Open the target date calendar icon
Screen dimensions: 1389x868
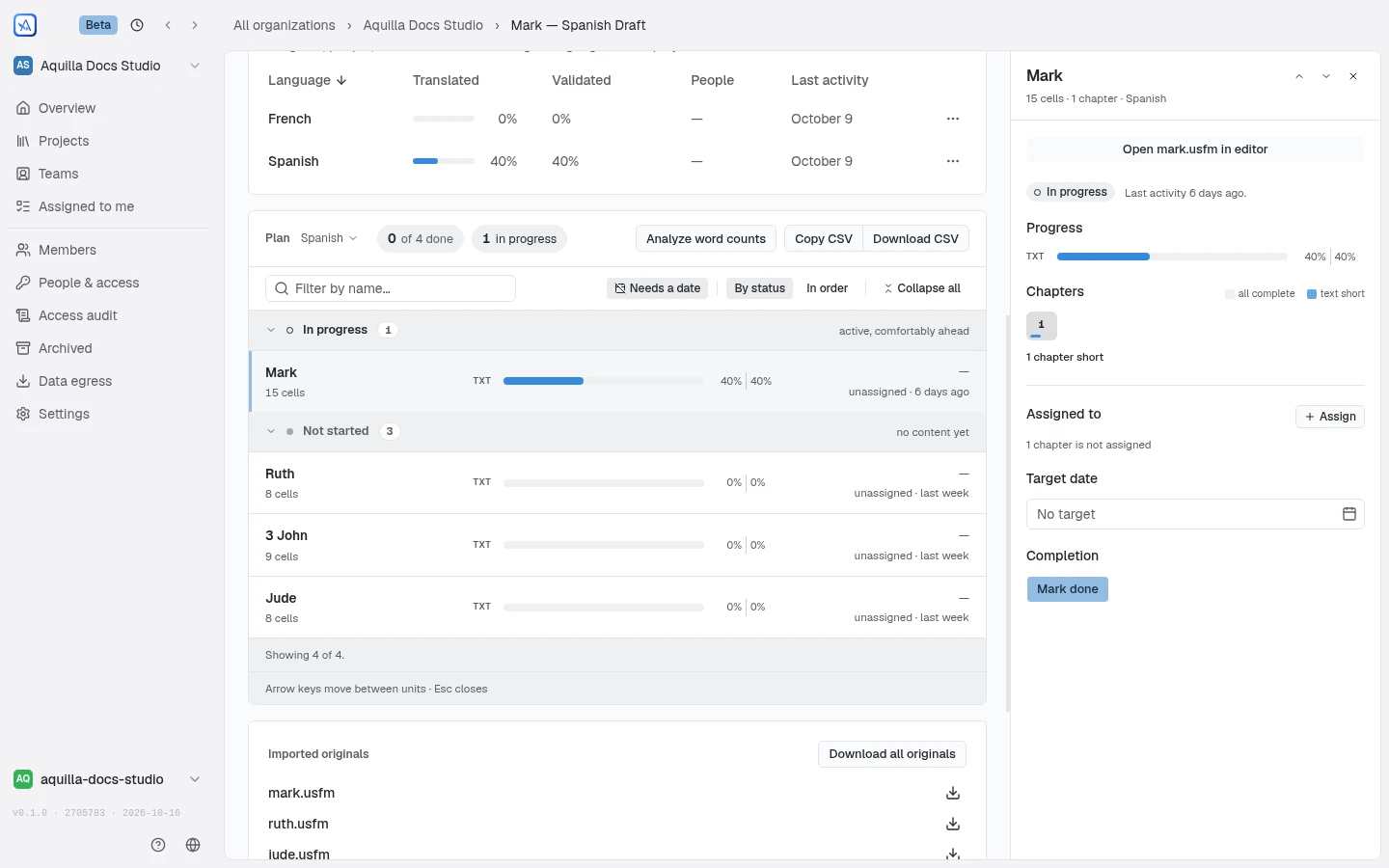coord(1349,514)
